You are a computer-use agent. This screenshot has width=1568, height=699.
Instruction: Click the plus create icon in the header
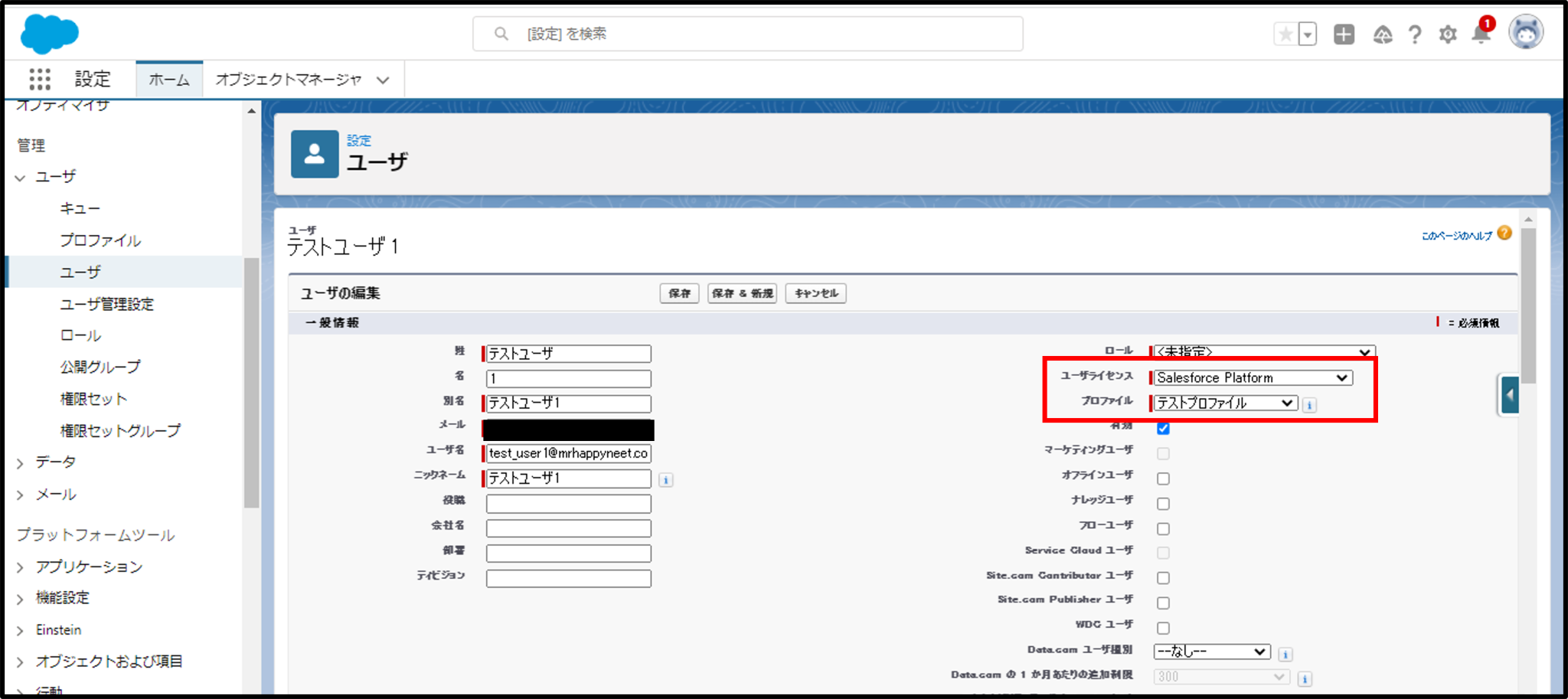1344,34
